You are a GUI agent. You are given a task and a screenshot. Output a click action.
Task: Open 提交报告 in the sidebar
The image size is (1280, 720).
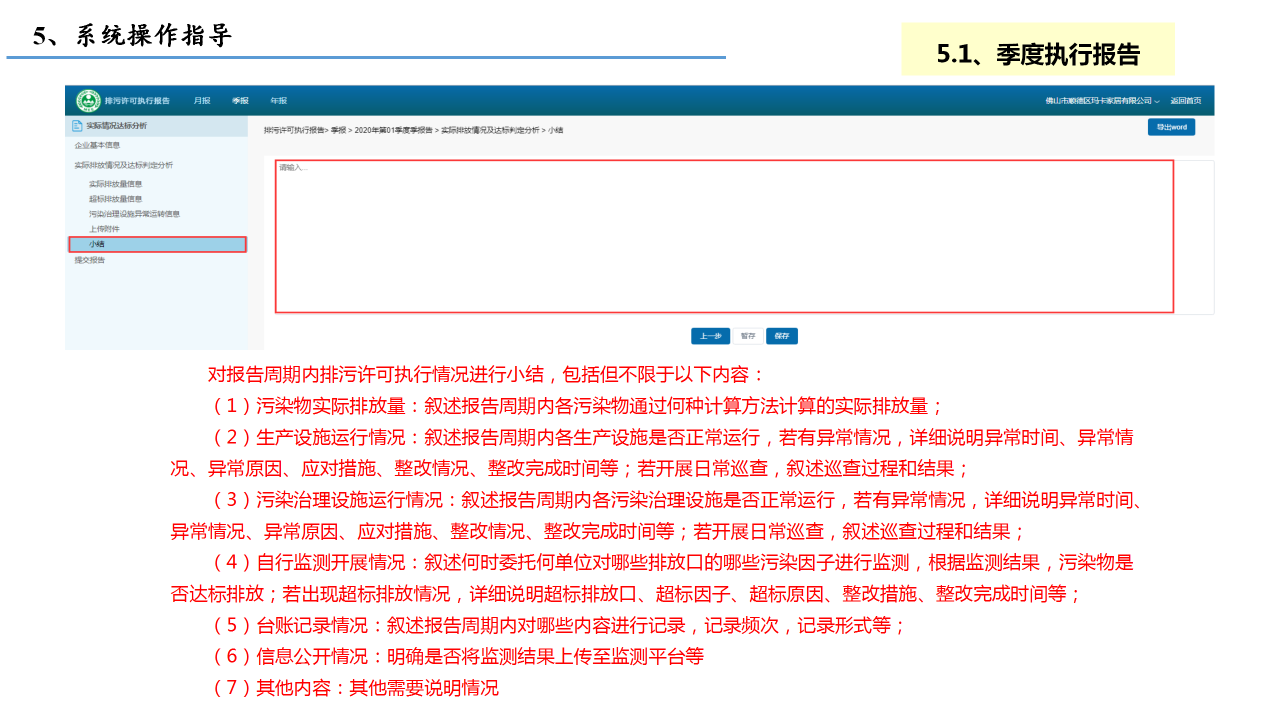[x=89, y=260]
